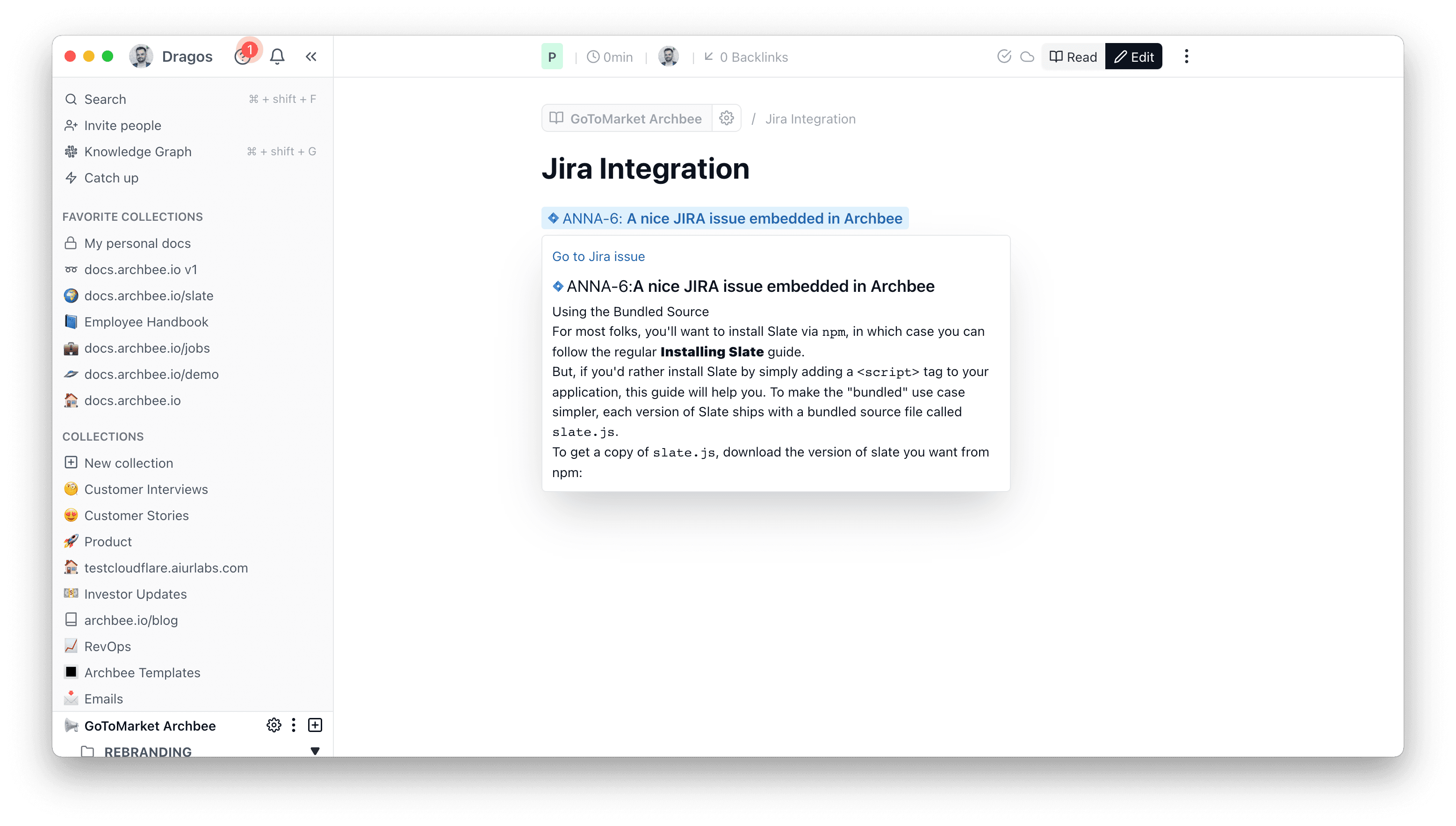Open the help icon with red badge
This screenshot has height=826, width=1456.
243,56
